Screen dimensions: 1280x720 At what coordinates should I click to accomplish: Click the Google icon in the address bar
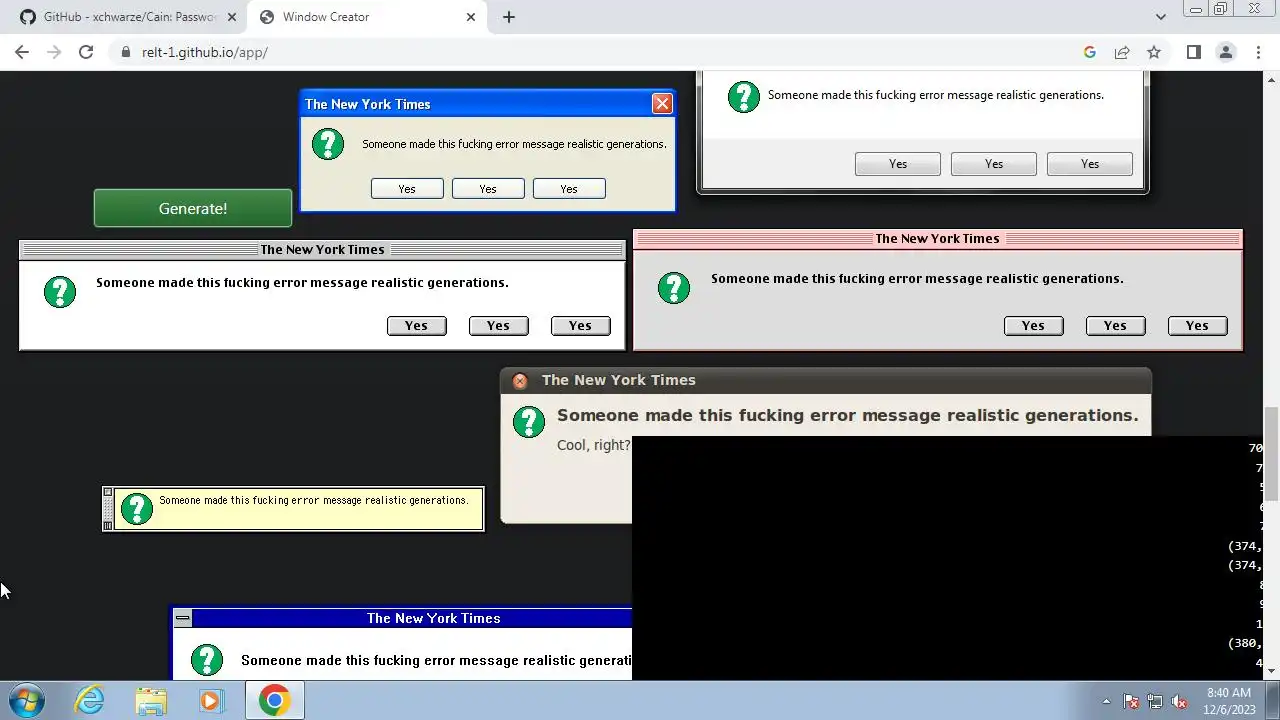(1090, 52)
